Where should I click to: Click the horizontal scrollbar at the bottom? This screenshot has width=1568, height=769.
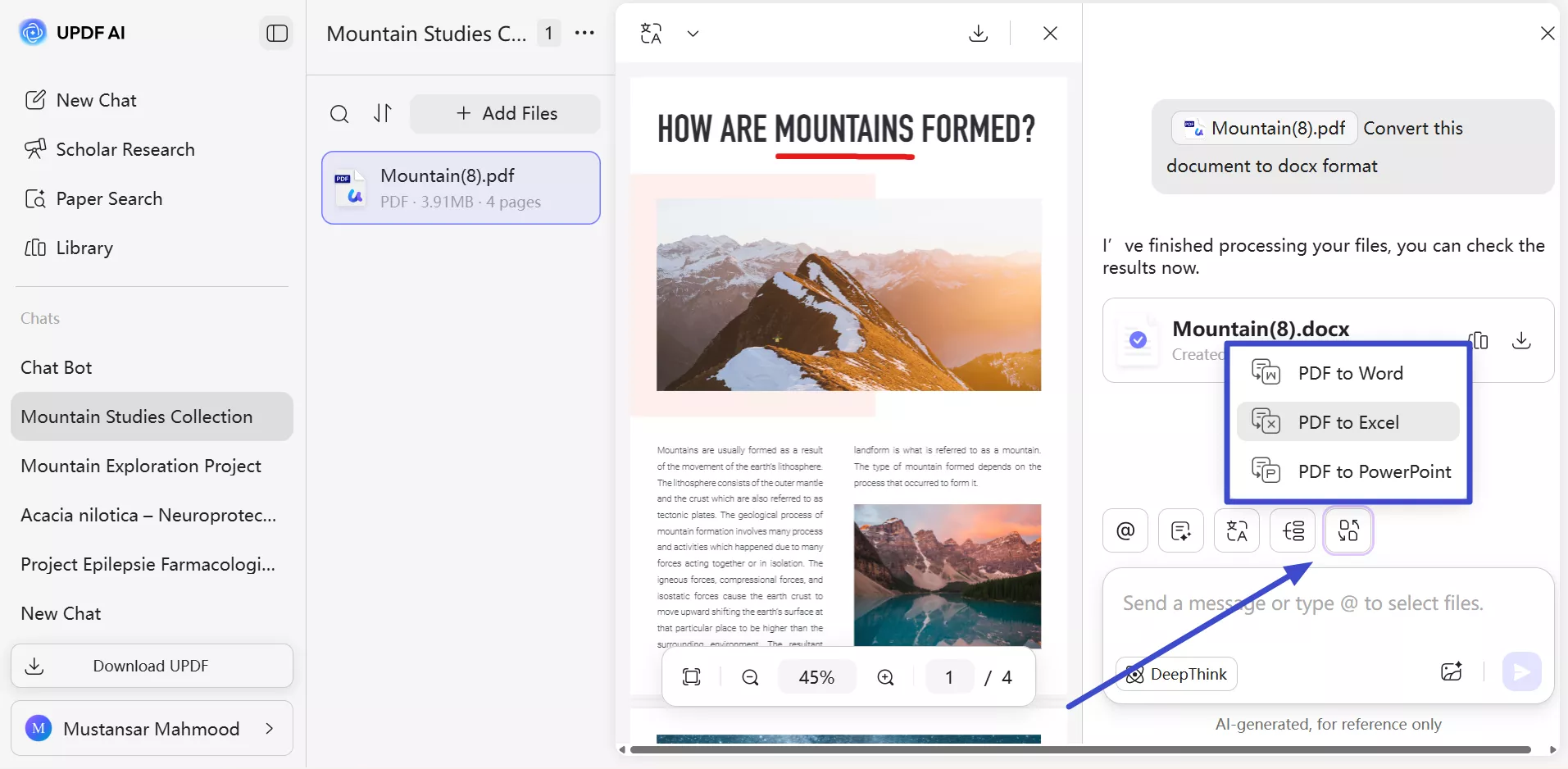1080,749
